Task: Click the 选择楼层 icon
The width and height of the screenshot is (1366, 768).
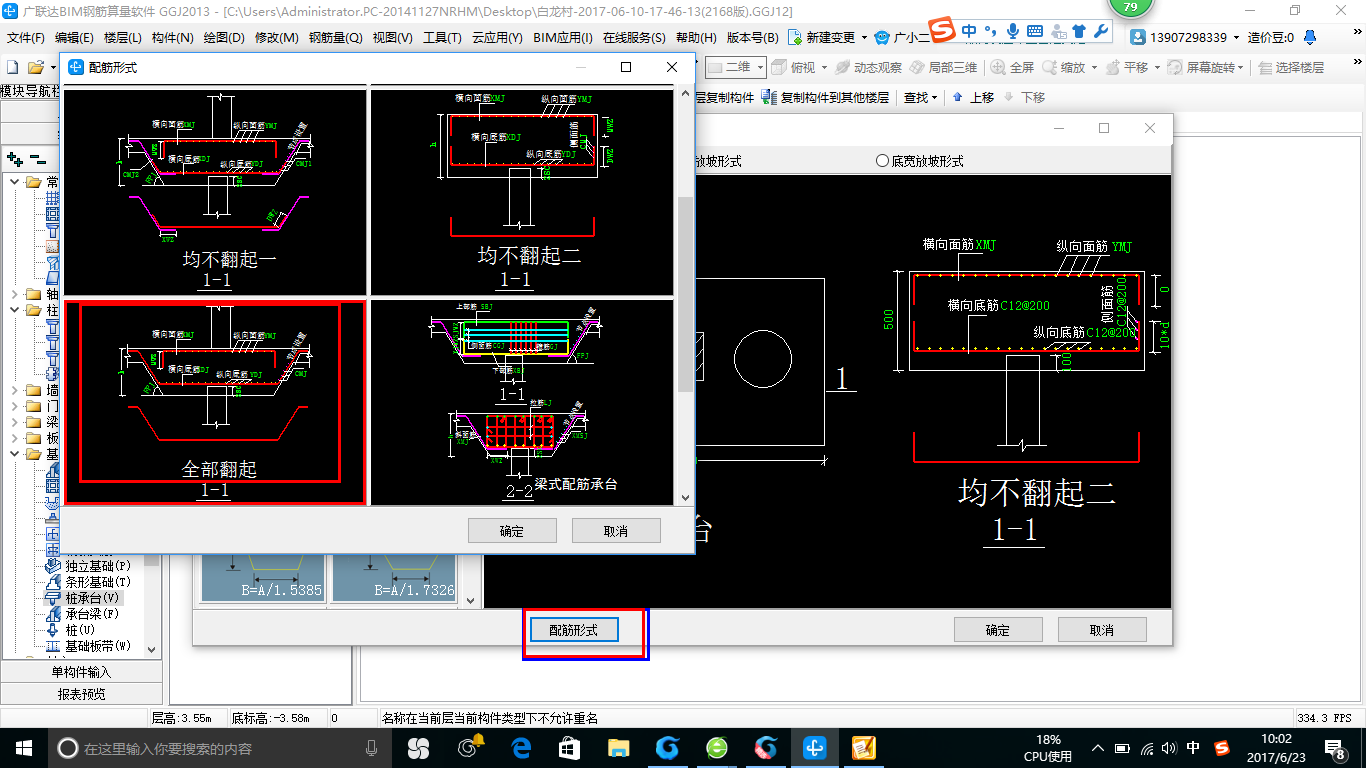Action: coord(1266,67)
